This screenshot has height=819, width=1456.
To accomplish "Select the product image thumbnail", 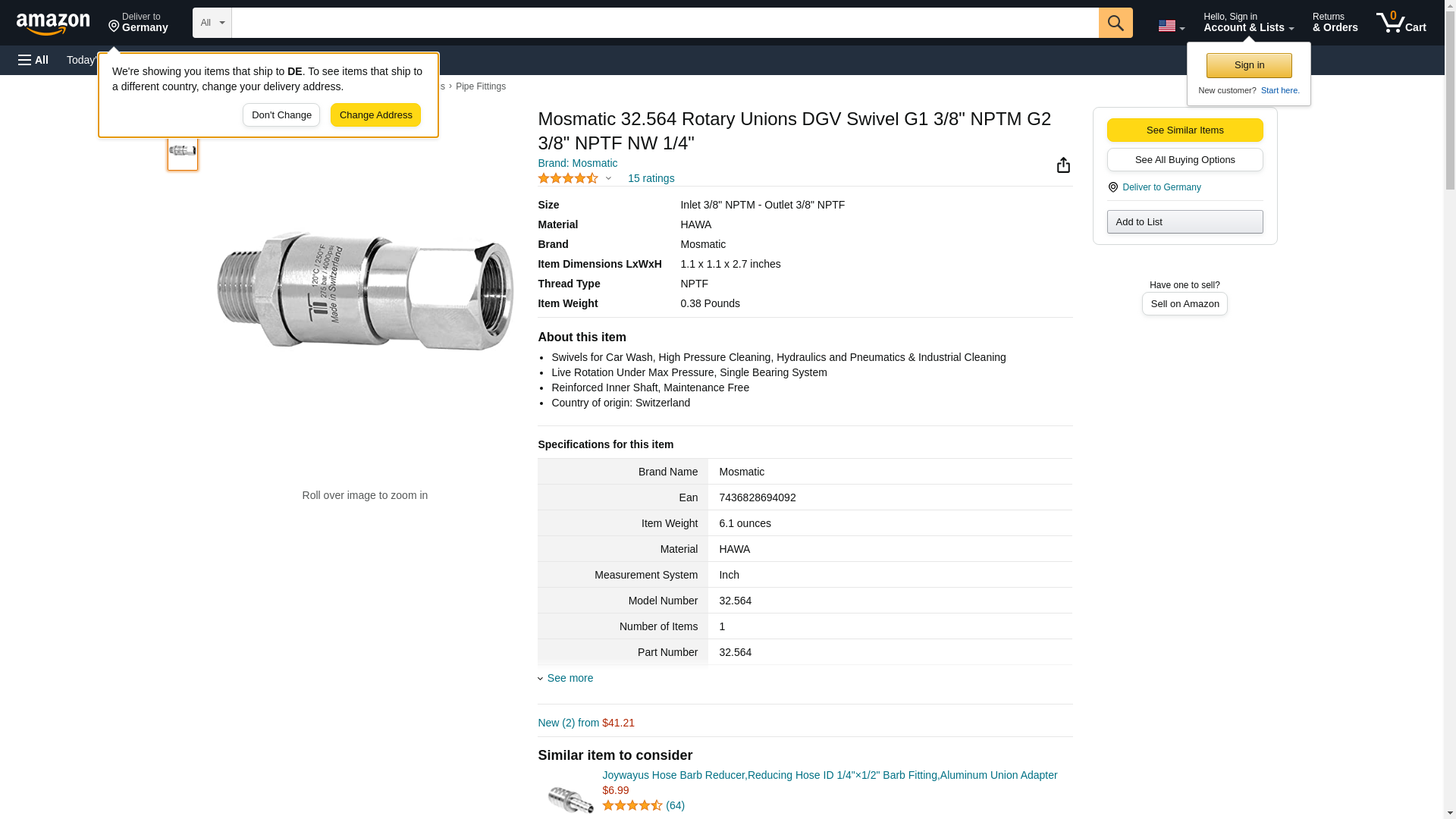I will [183, 151].
